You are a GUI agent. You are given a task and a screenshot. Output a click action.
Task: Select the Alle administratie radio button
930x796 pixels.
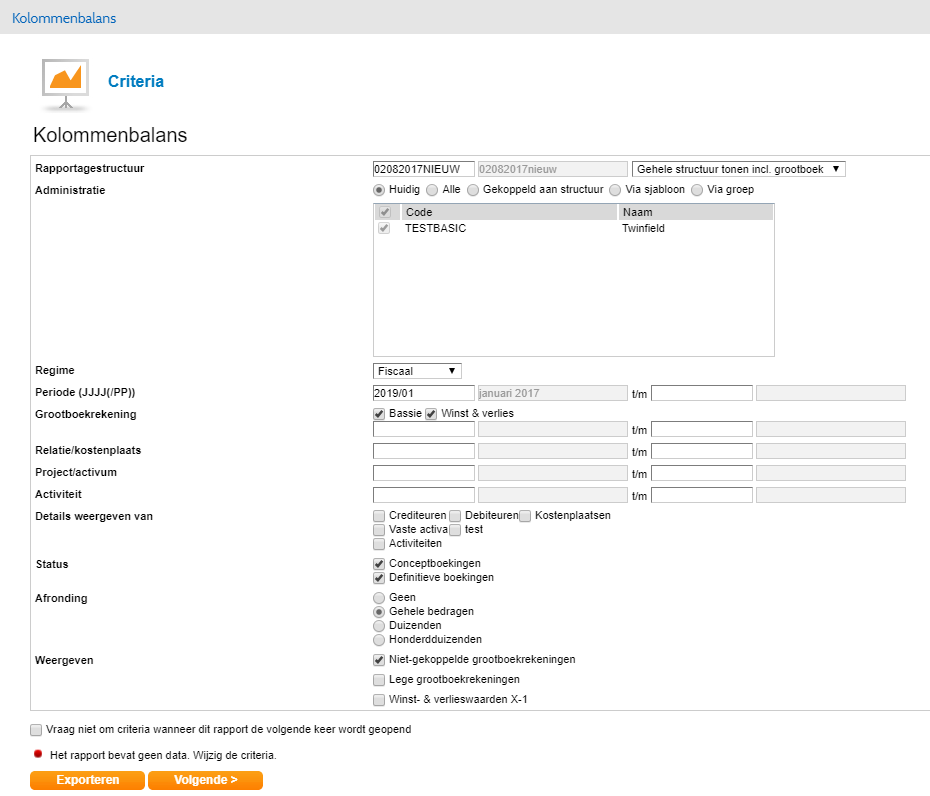pos(432,189)
